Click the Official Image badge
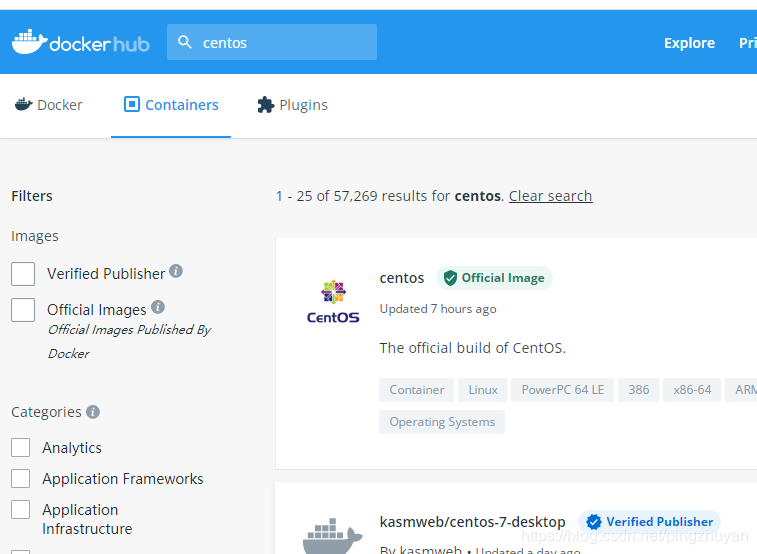 494,278
